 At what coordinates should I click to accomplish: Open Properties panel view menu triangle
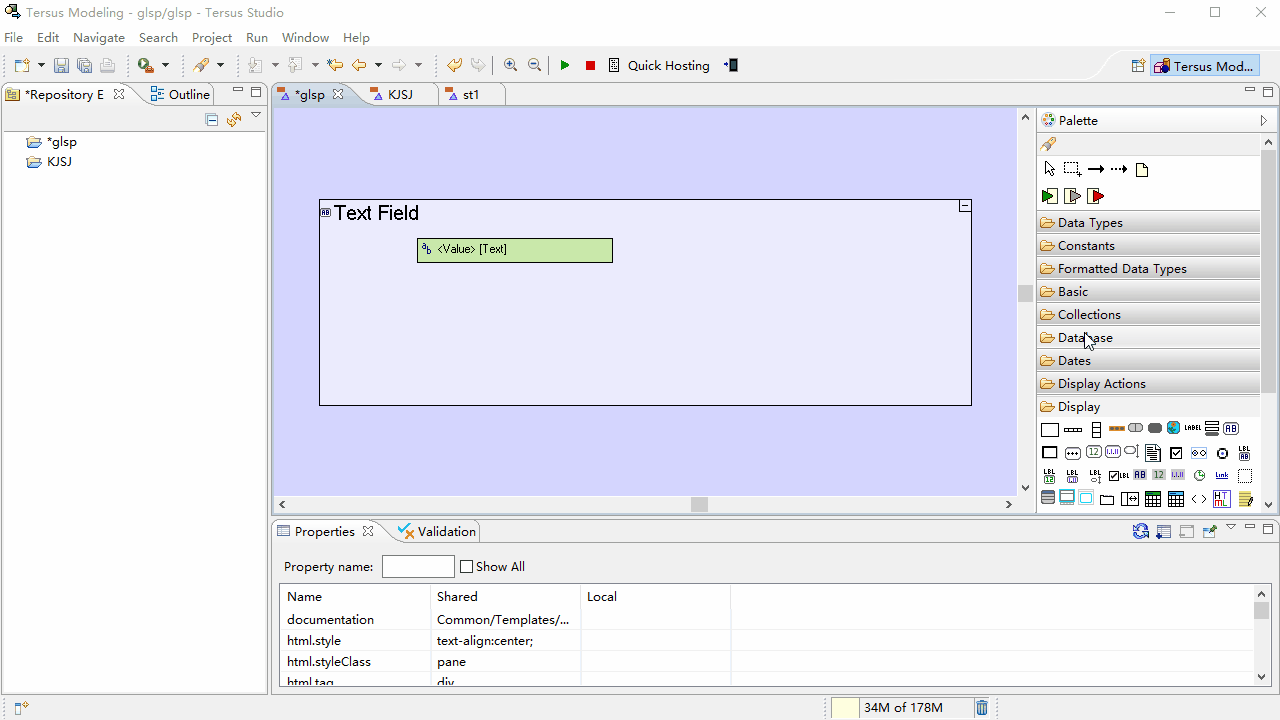coord(1231,527)
